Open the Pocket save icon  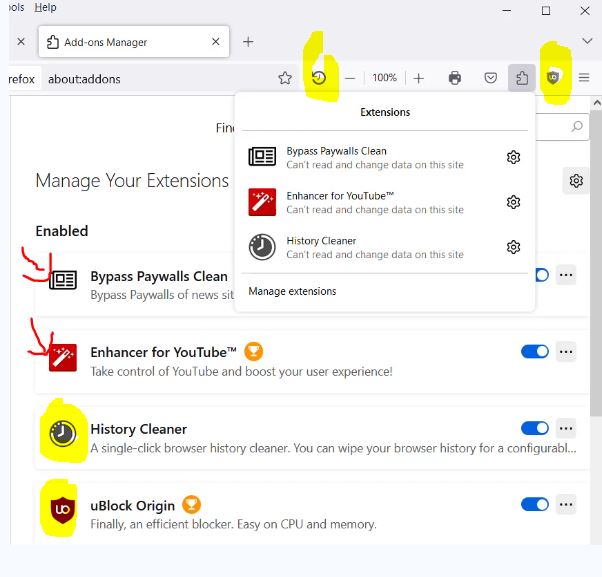tap(490, 78)
